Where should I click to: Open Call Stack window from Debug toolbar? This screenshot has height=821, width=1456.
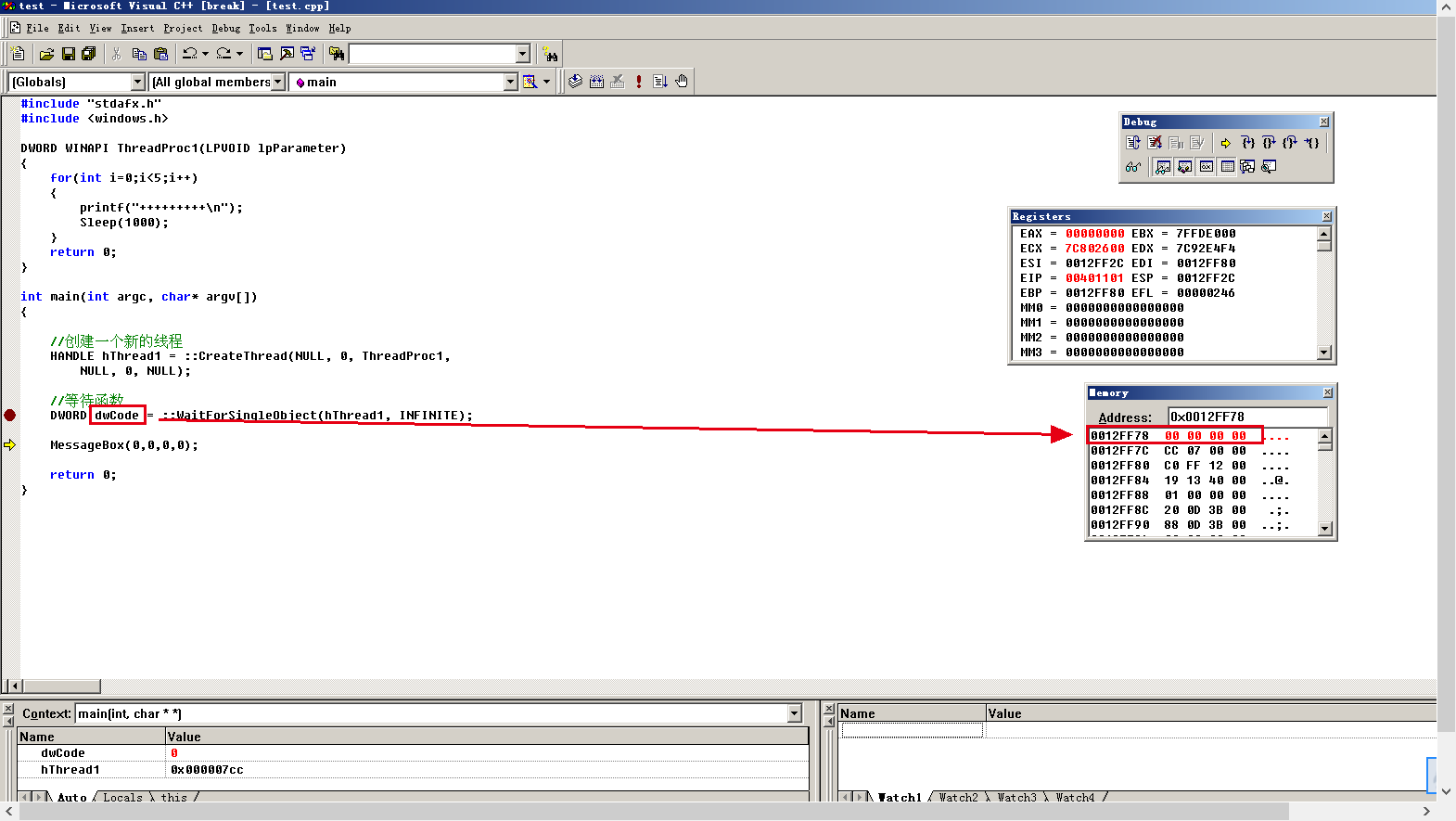pos(1247,167)
